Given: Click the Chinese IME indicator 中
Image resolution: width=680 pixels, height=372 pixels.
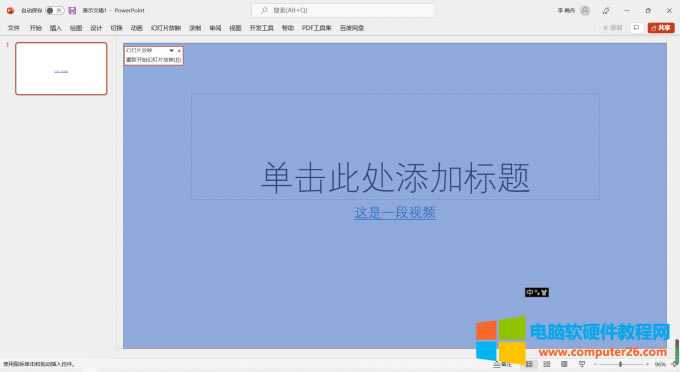Looking at the screenshot, I should [x=530, y=293].
